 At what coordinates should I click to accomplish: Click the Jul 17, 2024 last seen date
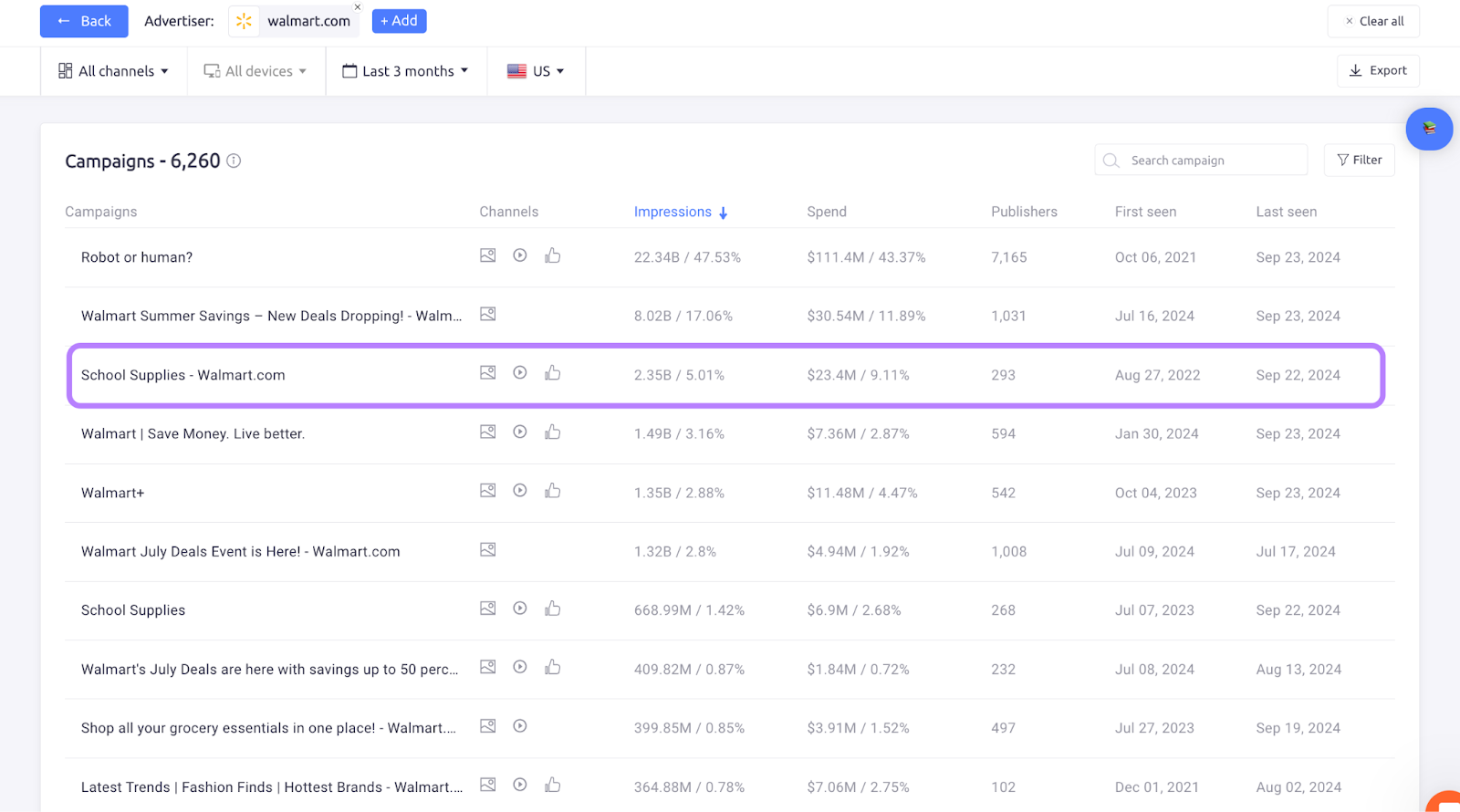click(x=1296, y=551)
